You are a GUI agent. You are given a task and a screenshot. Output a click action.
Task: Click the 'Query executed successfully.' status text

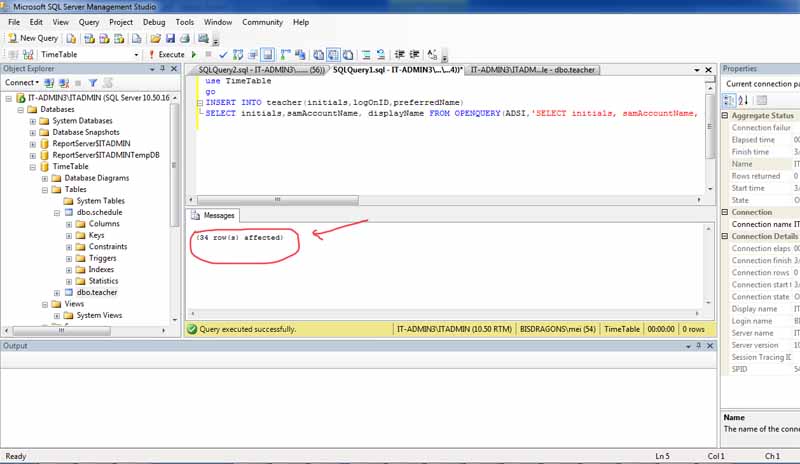[247, 329]
